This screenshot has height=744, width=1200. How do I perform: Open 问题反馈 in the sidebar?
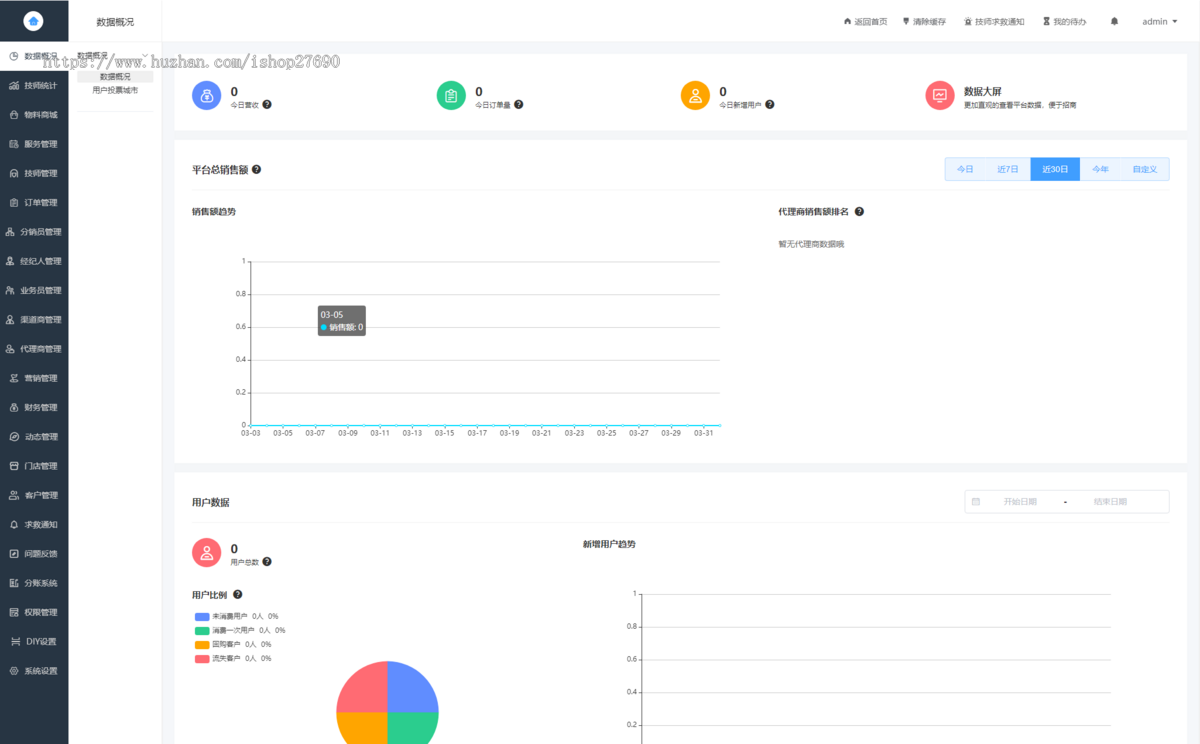34,553
